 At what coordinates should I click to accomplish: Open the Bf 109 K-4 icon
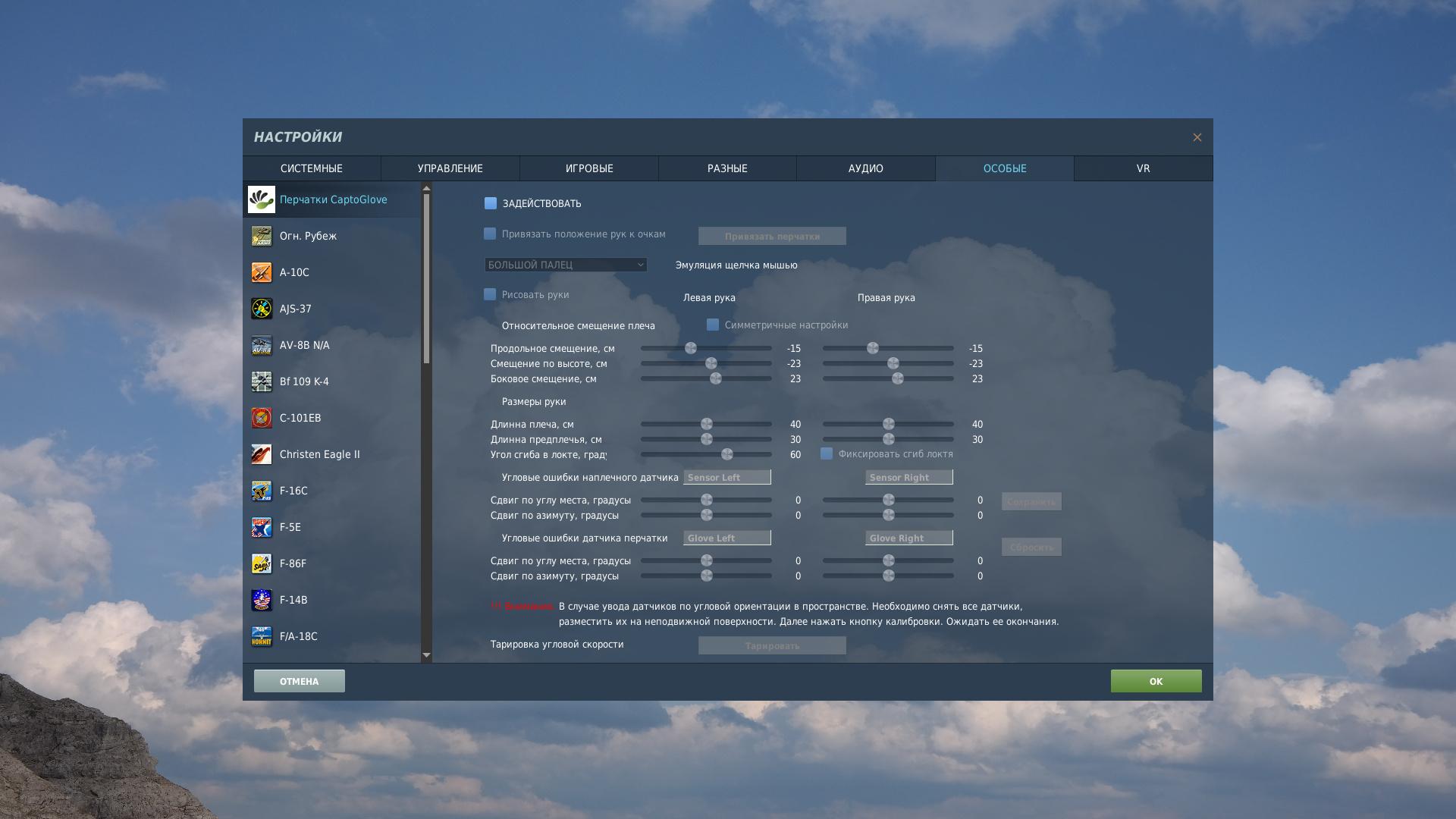pyautogui.click(x=262, y=381)
